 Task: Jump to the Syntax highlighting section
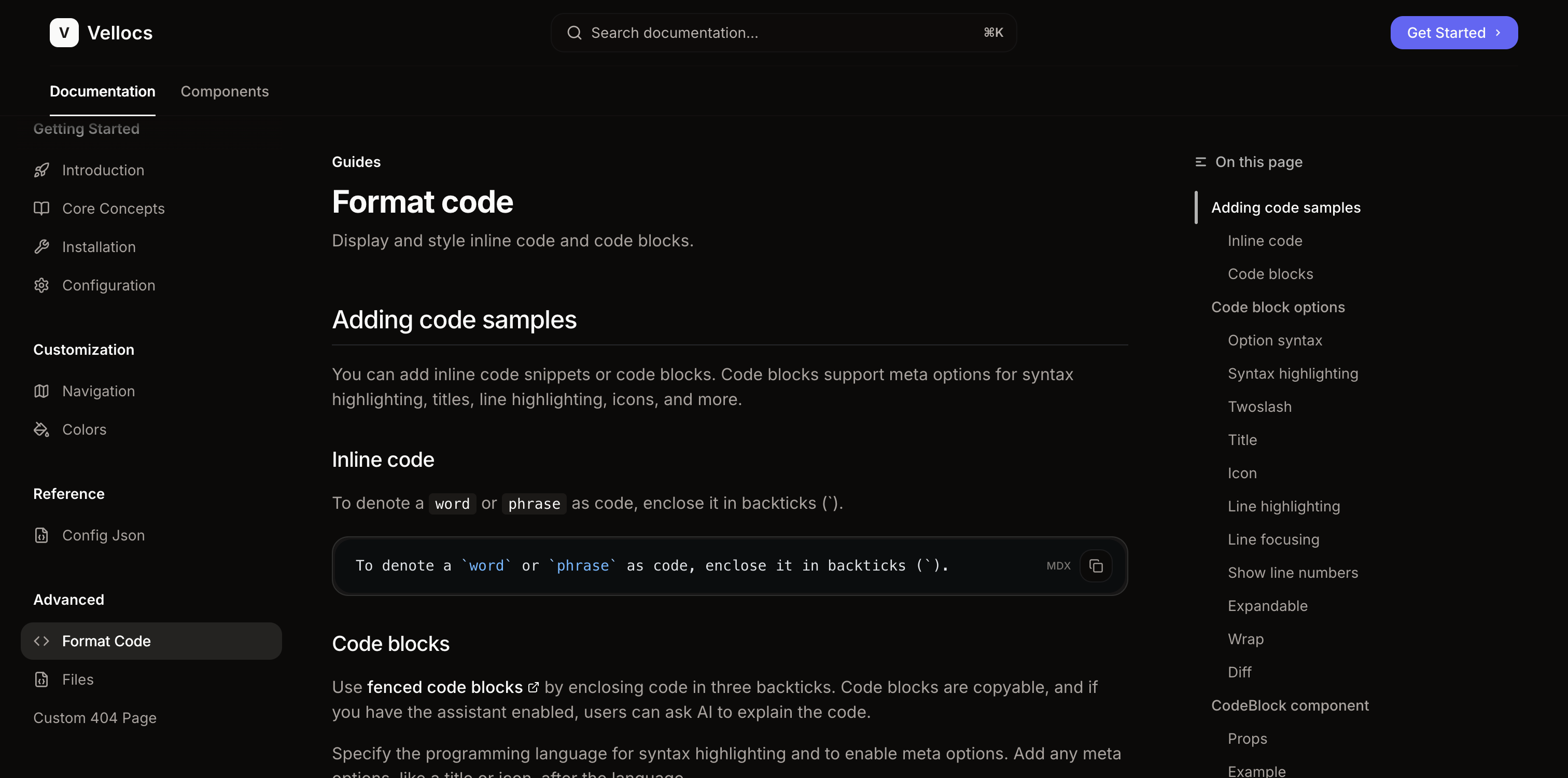click(1292, 373)
